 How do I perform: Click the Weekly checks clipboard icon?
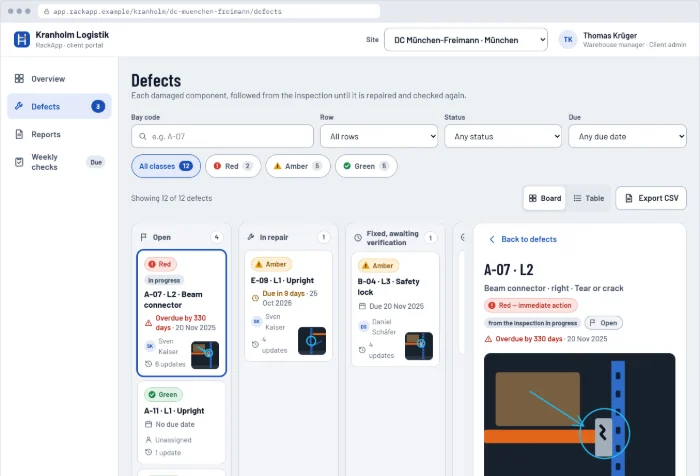tap(19, 162)
